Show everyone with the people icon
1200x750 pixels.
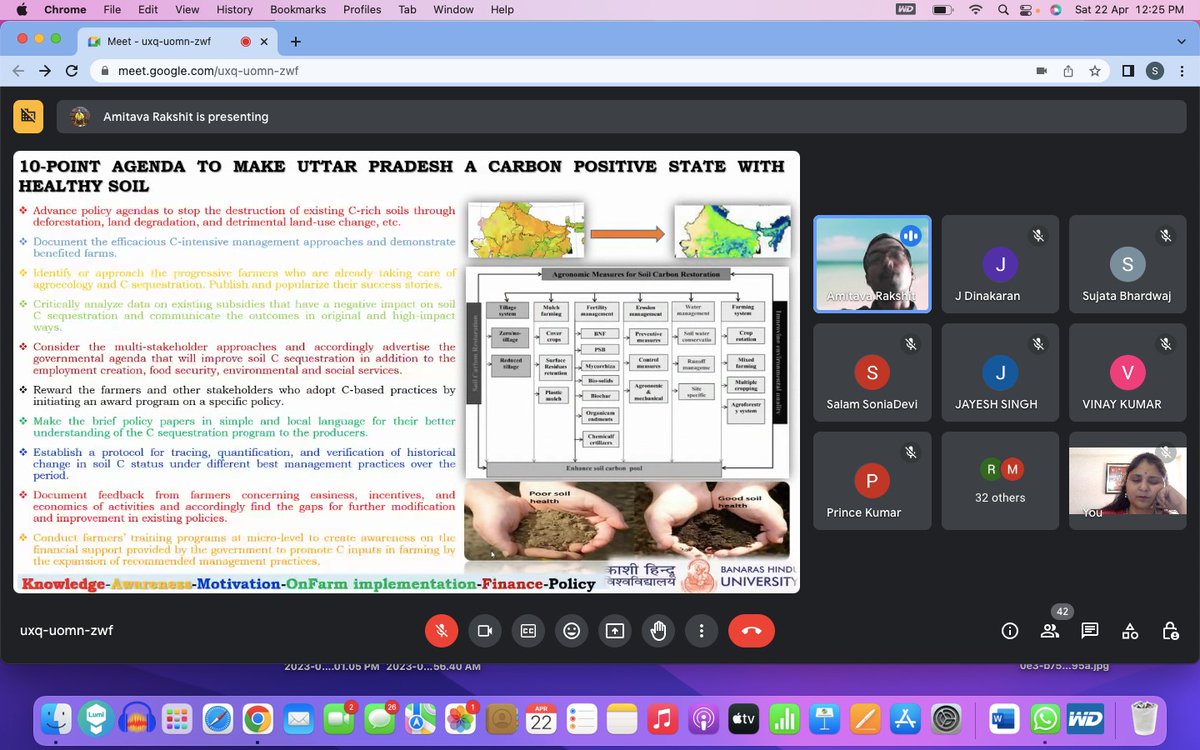tap(1050, 631)
